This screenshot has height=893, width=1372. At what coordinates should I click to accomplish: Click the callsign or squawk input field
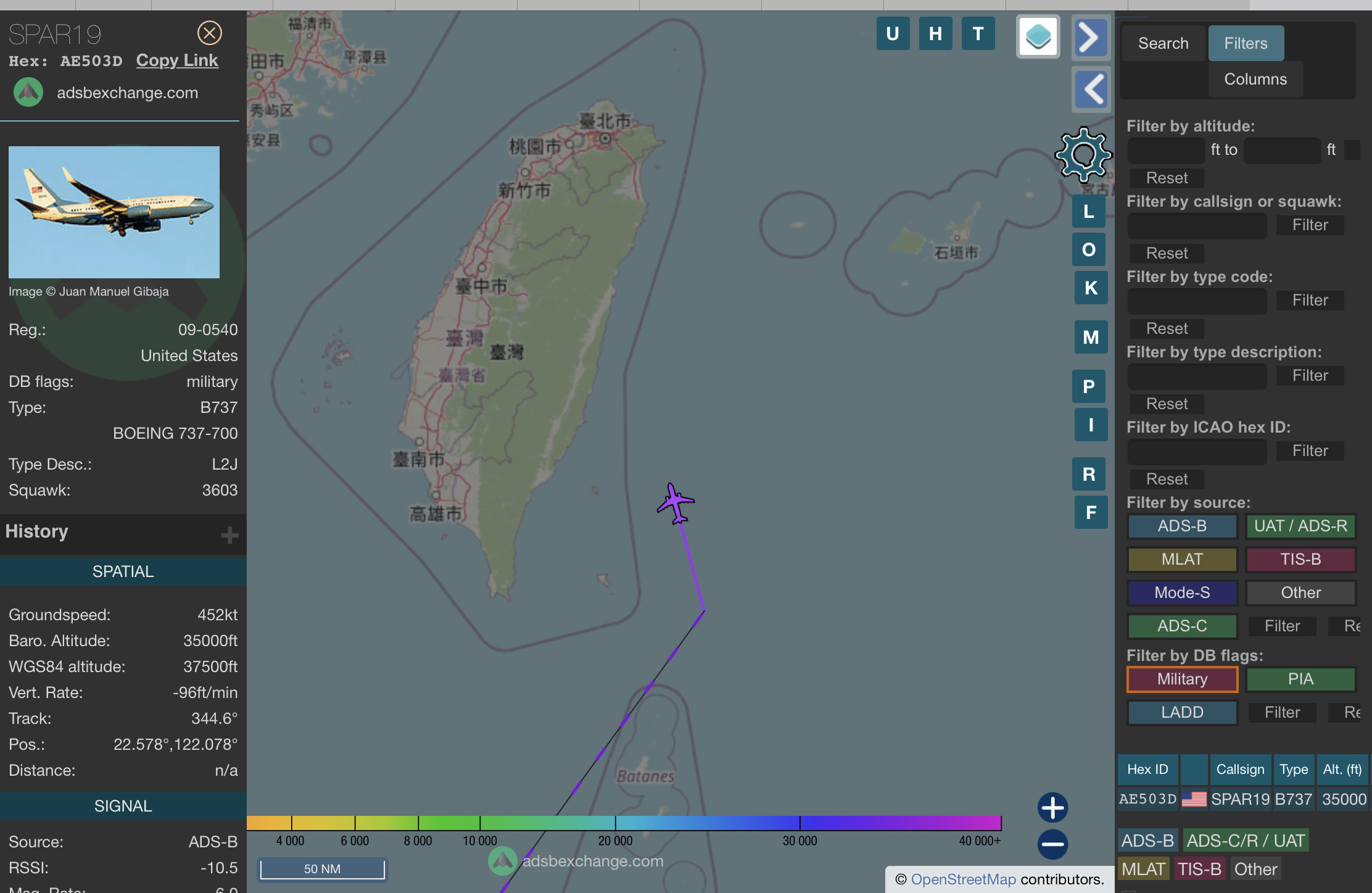1197,225
